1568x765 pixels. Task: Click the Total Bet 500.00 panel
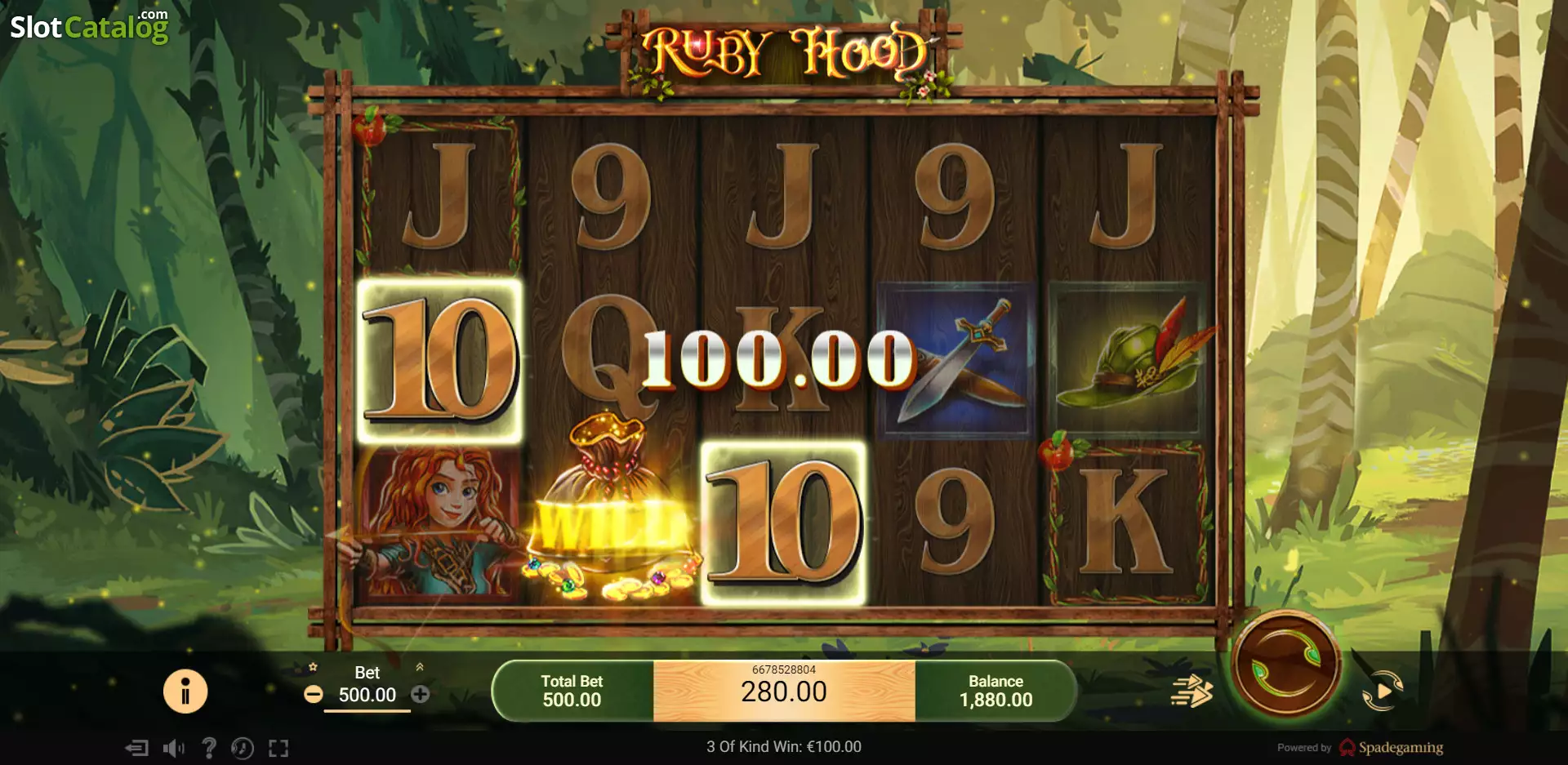tap(572, 691)
